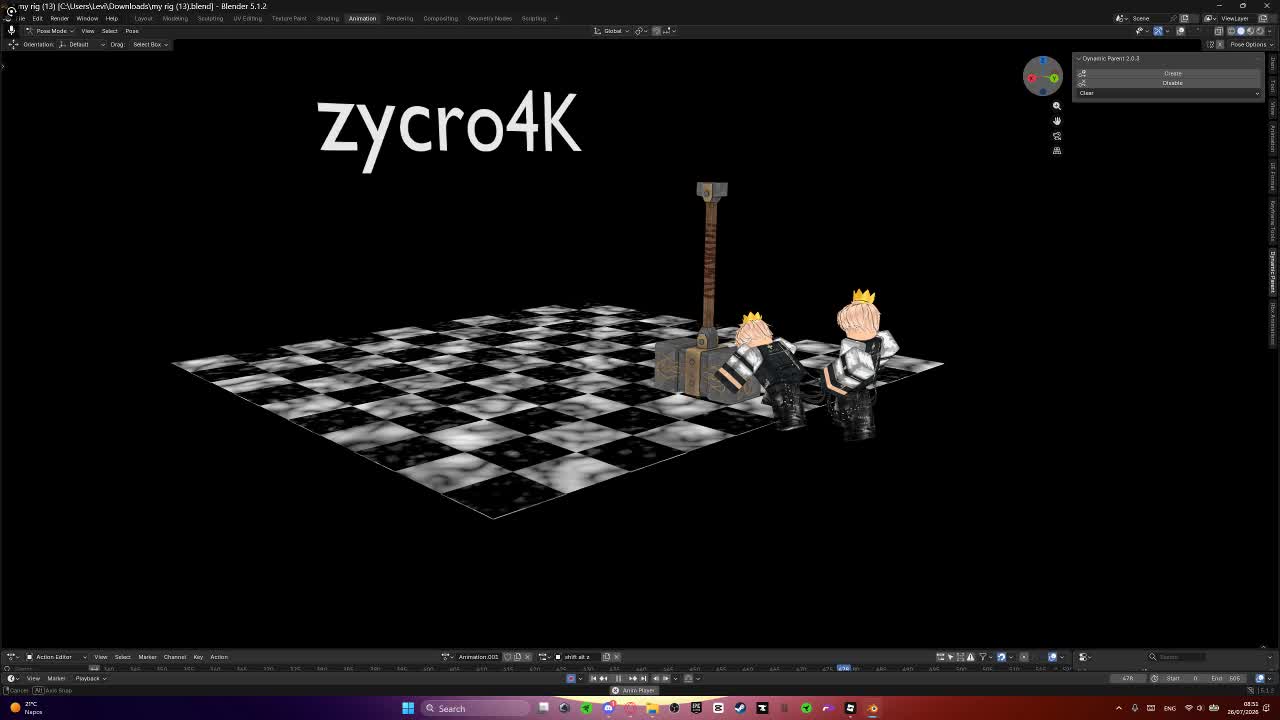This screenshot has width=1280, height=720.
Task: Open the Steam icon in the taskbar
Action: coord(740,708)
